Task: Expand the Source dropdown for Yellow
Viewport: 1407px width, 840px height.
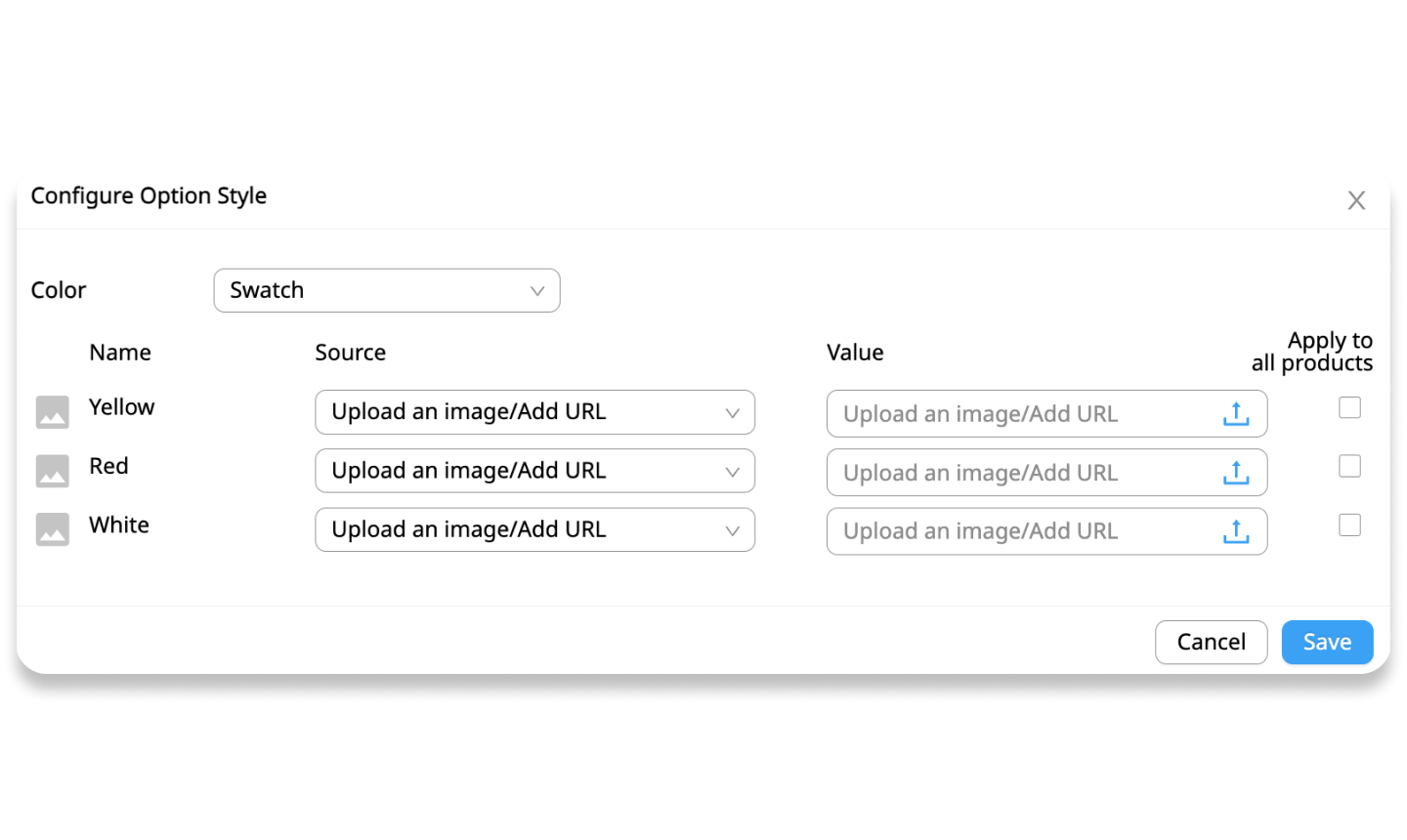Action: click(534, 412)
